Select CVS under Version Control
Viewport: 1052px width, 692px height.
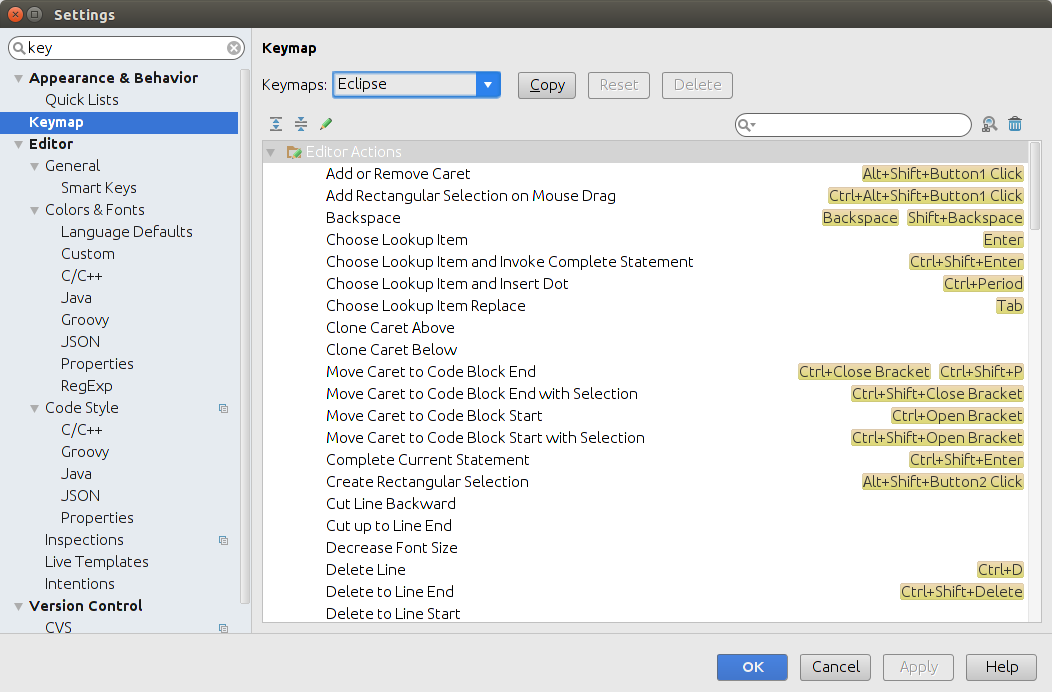58,628
